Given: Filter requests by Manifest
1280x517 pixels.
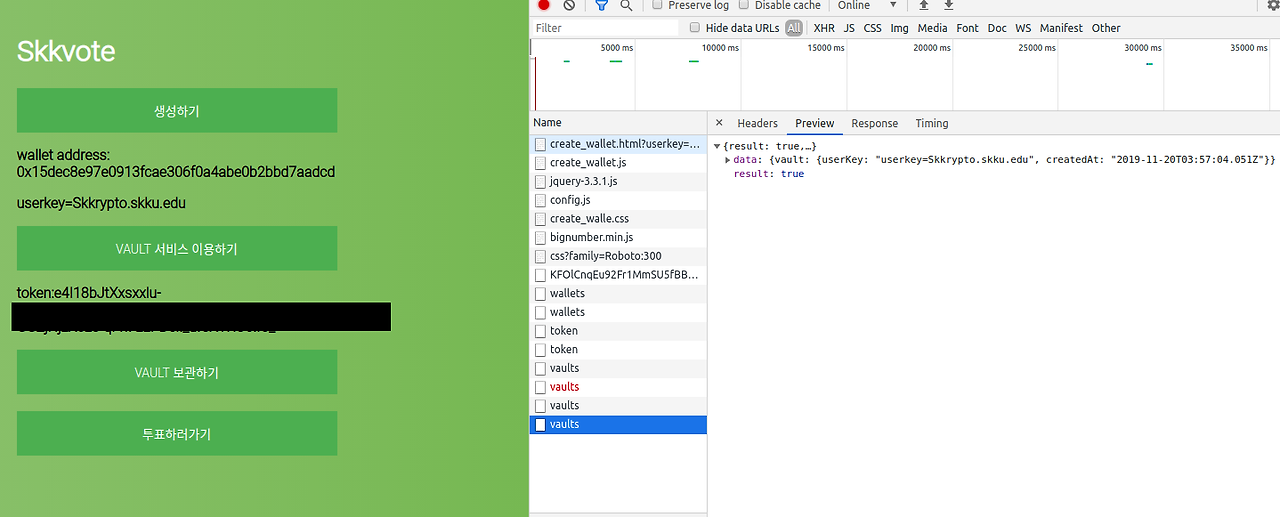Looking at the screenshot, I should [1061, 28].
